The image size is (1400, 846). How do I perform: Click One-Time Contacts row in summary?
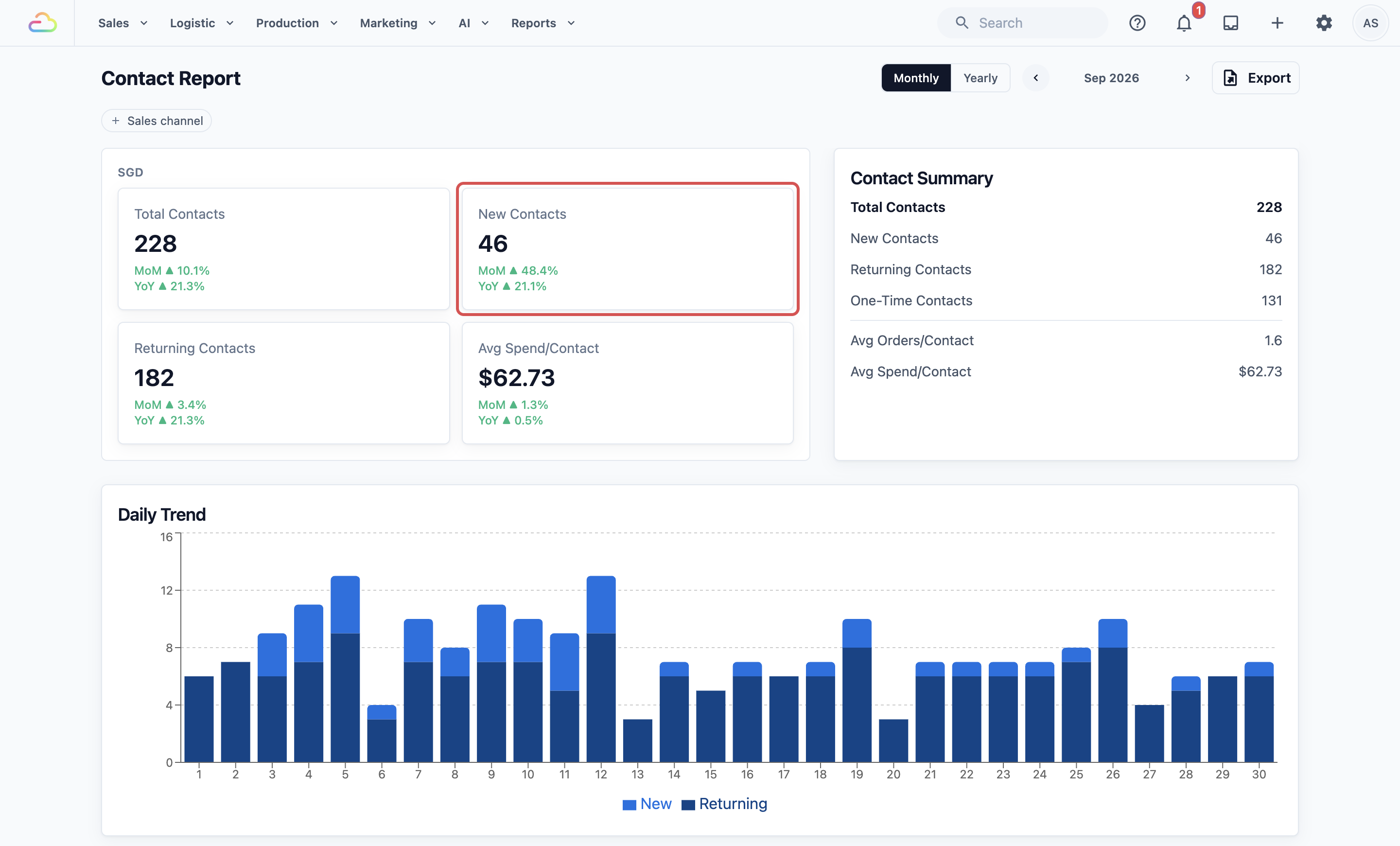pos(1066,300)
